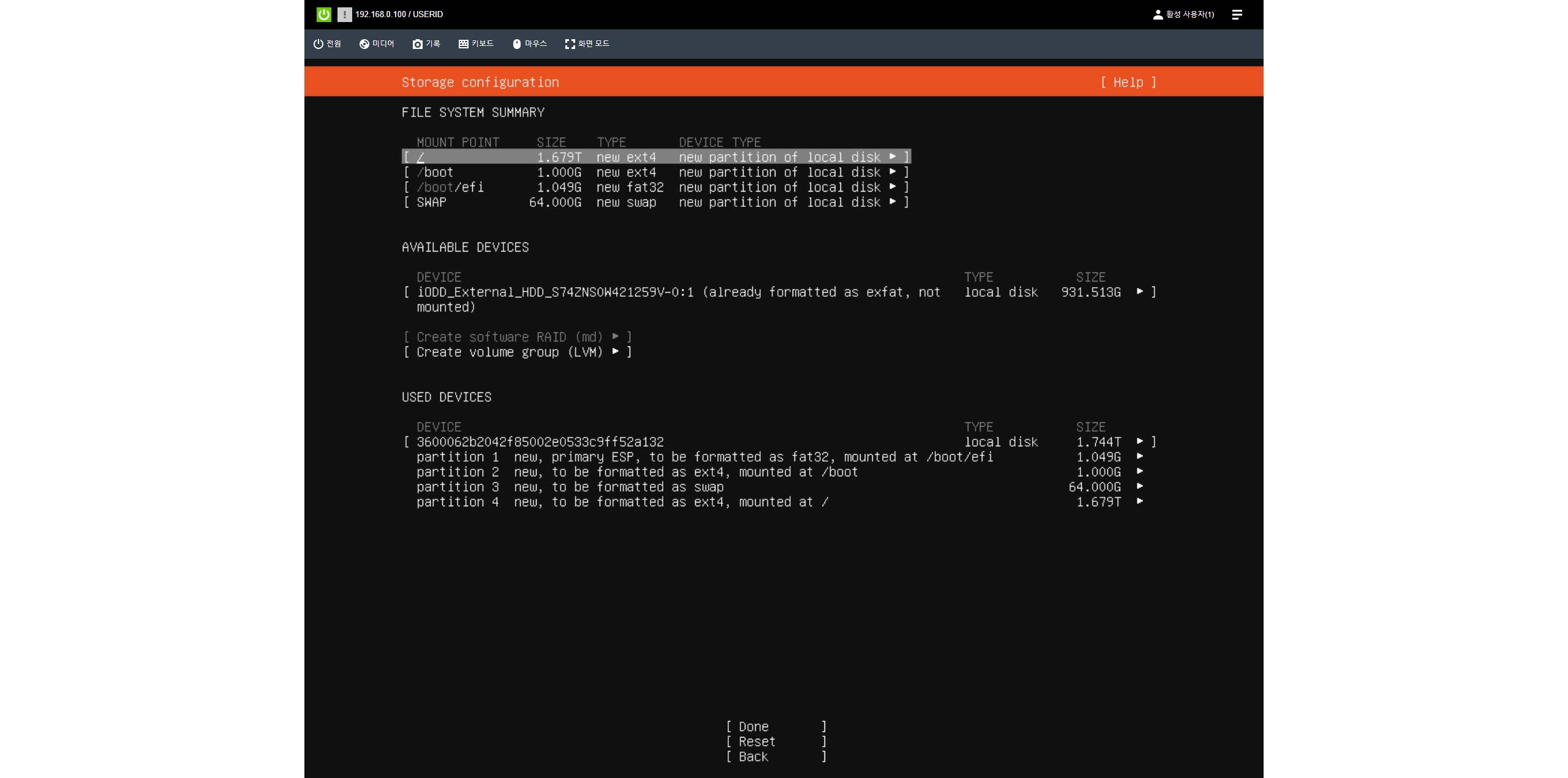The image size is (1568, 778).
Task: Click the 기록 camera capture icon
Action: click(x=418, y=43)
